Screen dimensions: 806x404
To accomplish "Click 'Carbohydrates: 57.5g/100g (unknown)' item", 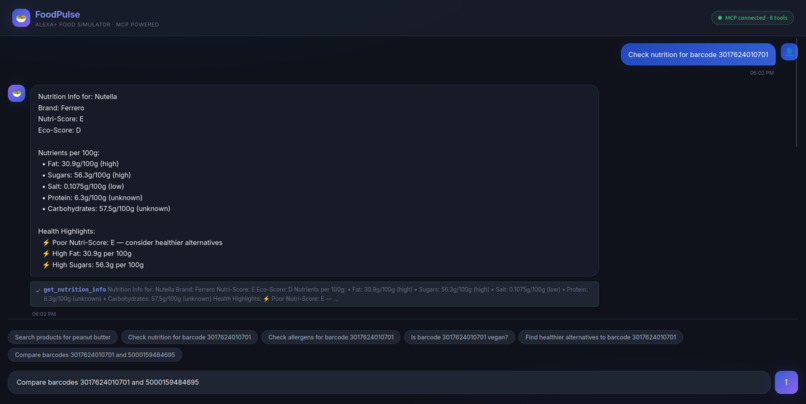I will pos(109,209).
